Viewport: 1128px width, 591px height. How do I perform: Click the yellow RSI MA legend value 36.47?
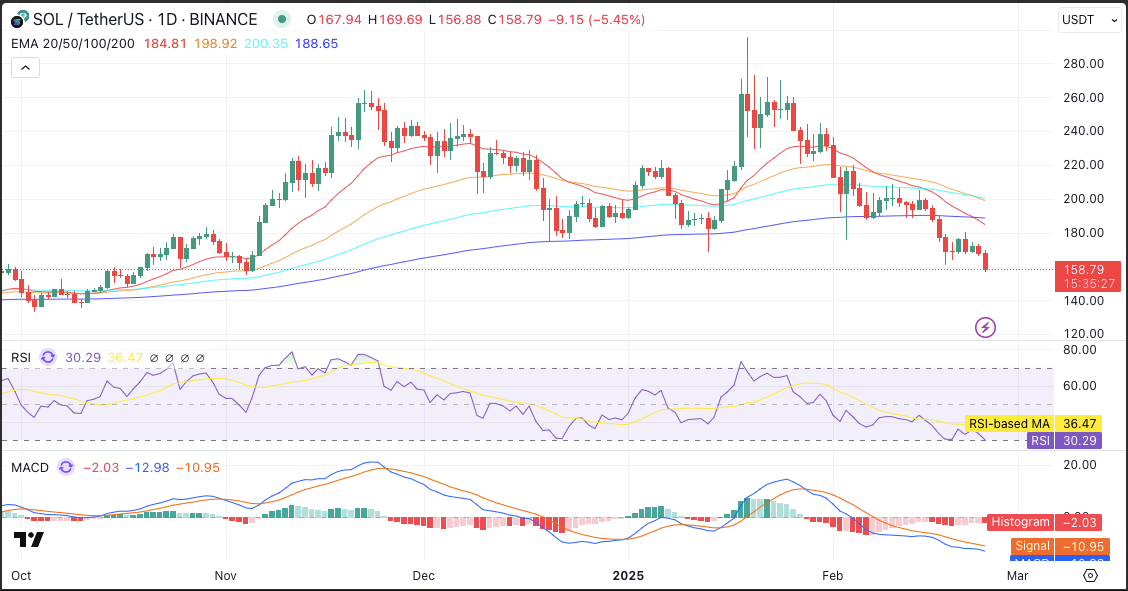pyautogui.click(x=125, y=357)
